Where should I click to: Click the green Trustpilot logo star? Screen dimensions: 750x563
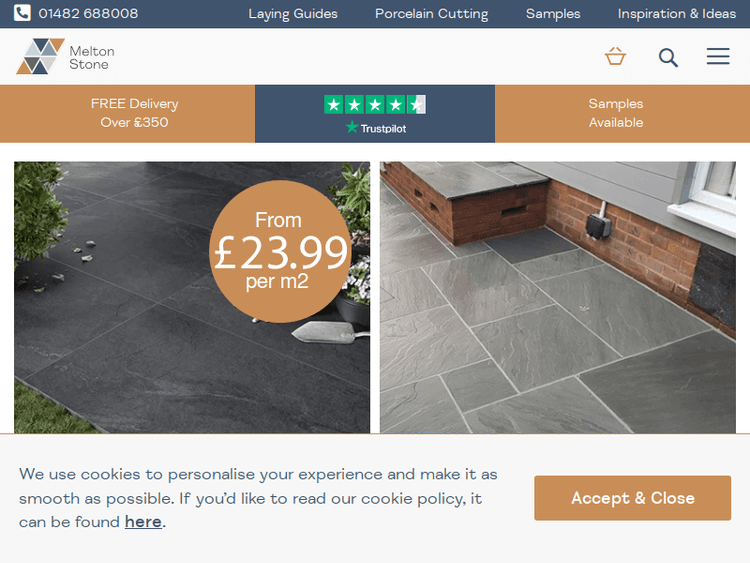(352, 127)
